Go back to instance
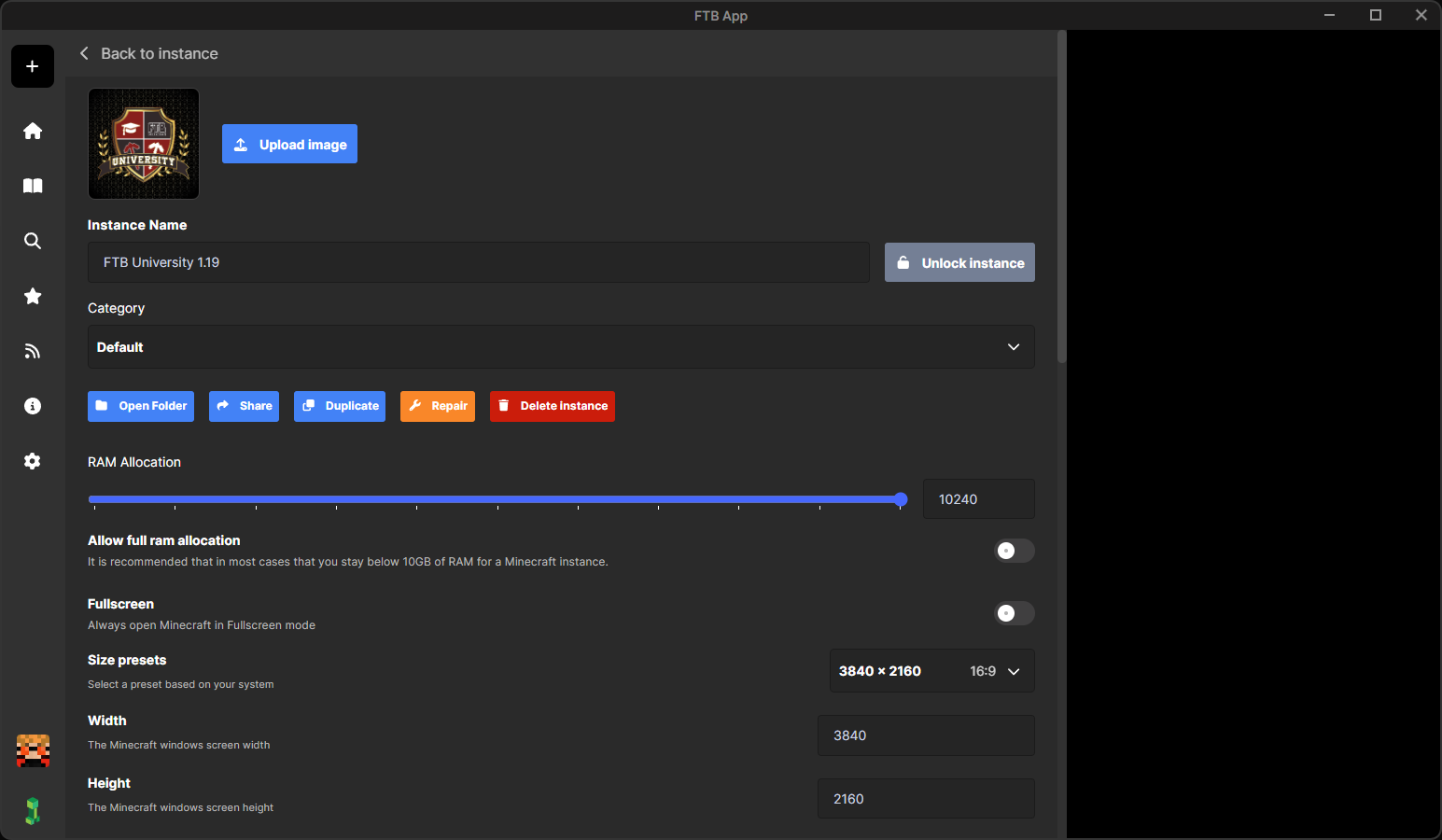 (149, 54)
